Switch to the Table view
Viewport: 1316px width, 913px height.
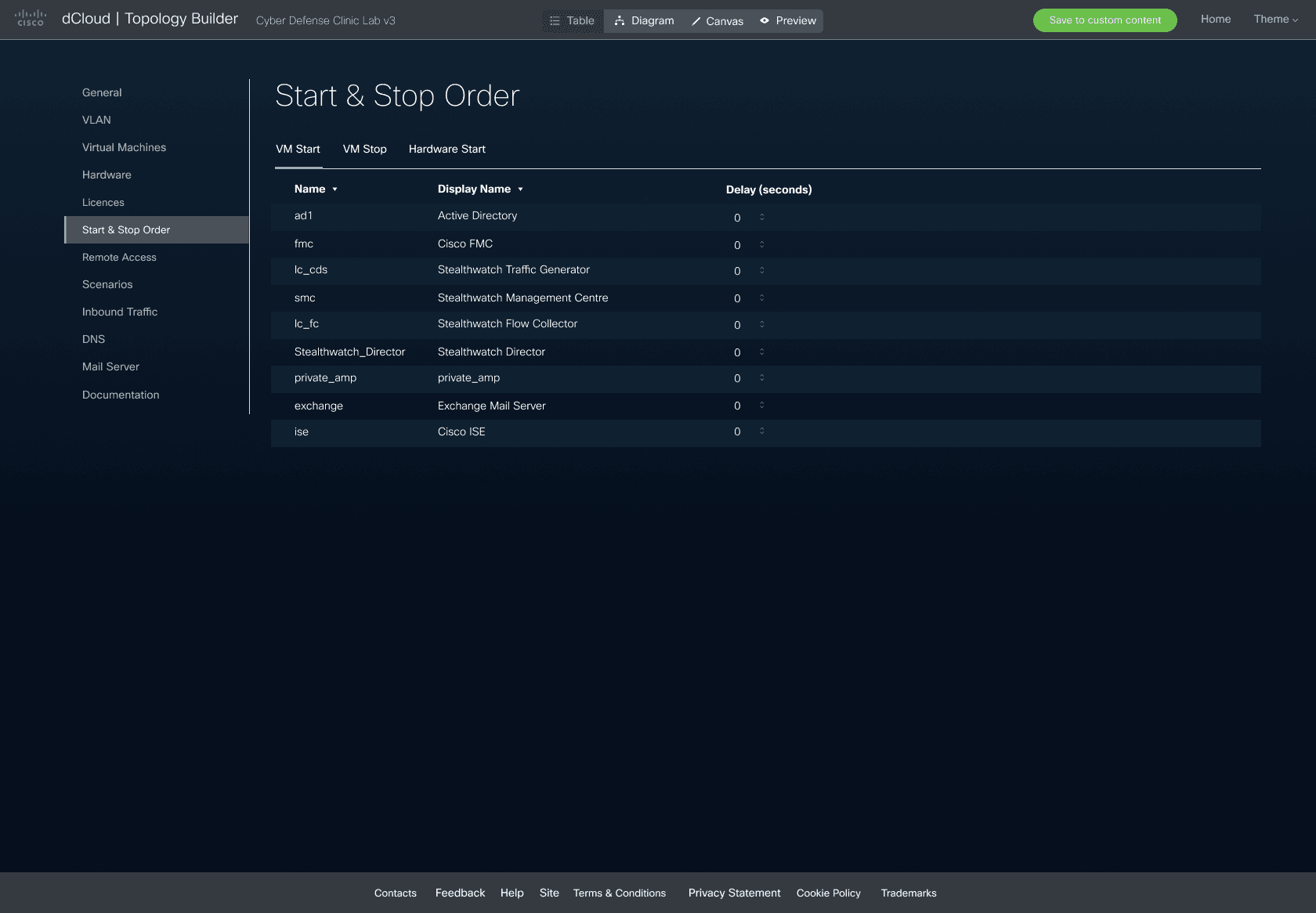pos(573,21)
